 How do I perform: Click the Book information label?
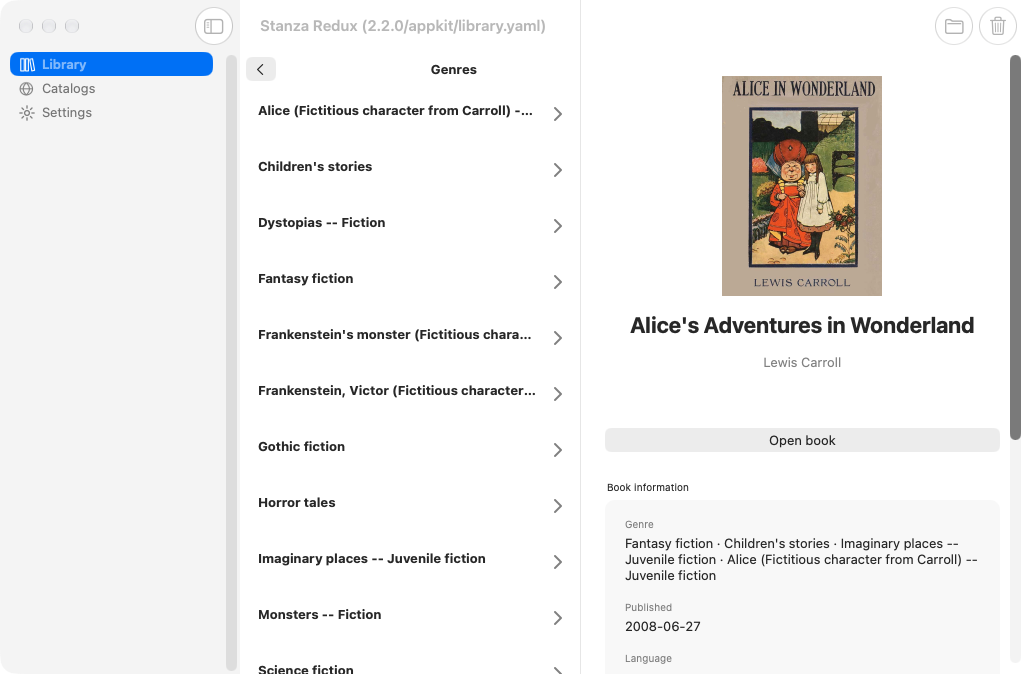point(648,487)
